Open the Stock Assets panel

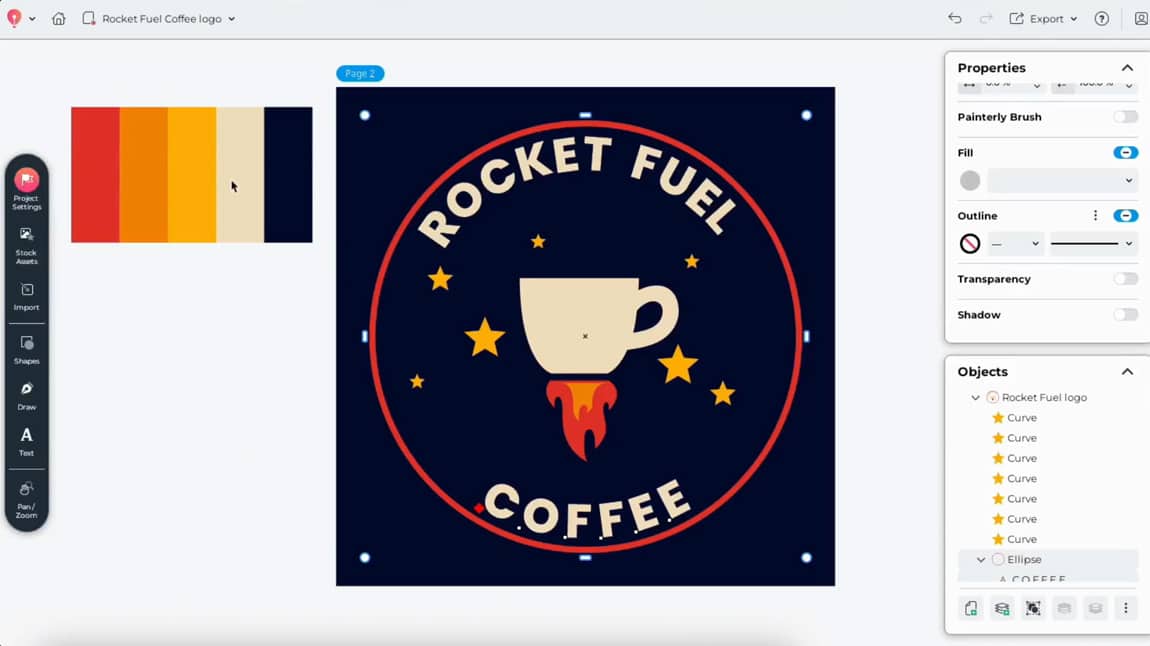point(27,242)
